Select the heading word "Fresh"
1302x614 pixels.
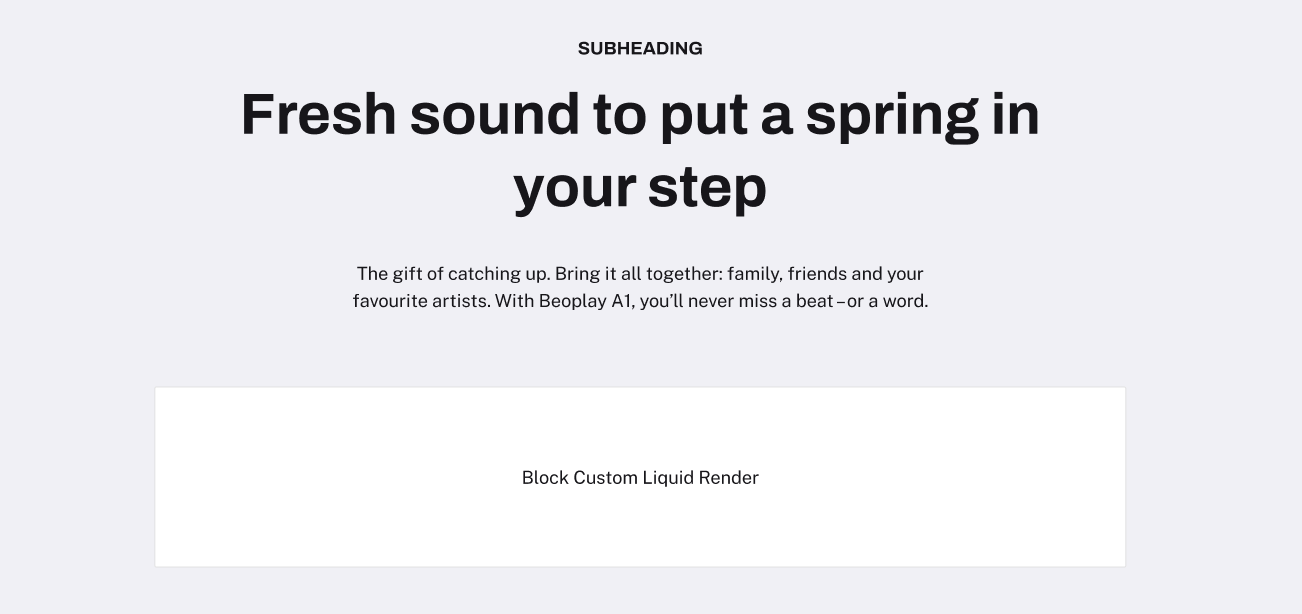(x=319, y=114)
